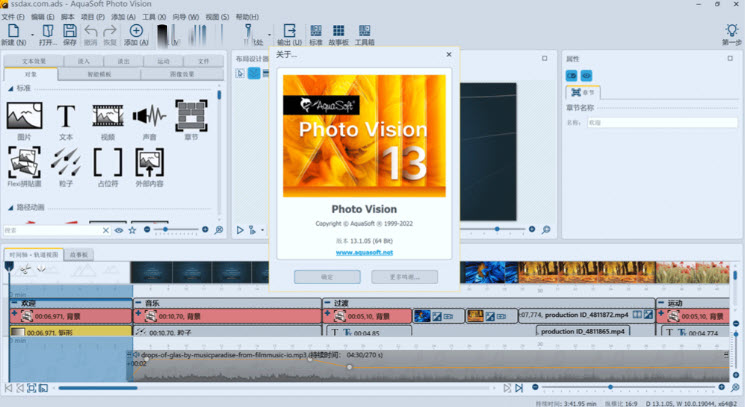This screenshot has height=407, width=745.
Task: Click the 确定 button in About dialog
Action: pyautogui.click(x=327, y=276)
